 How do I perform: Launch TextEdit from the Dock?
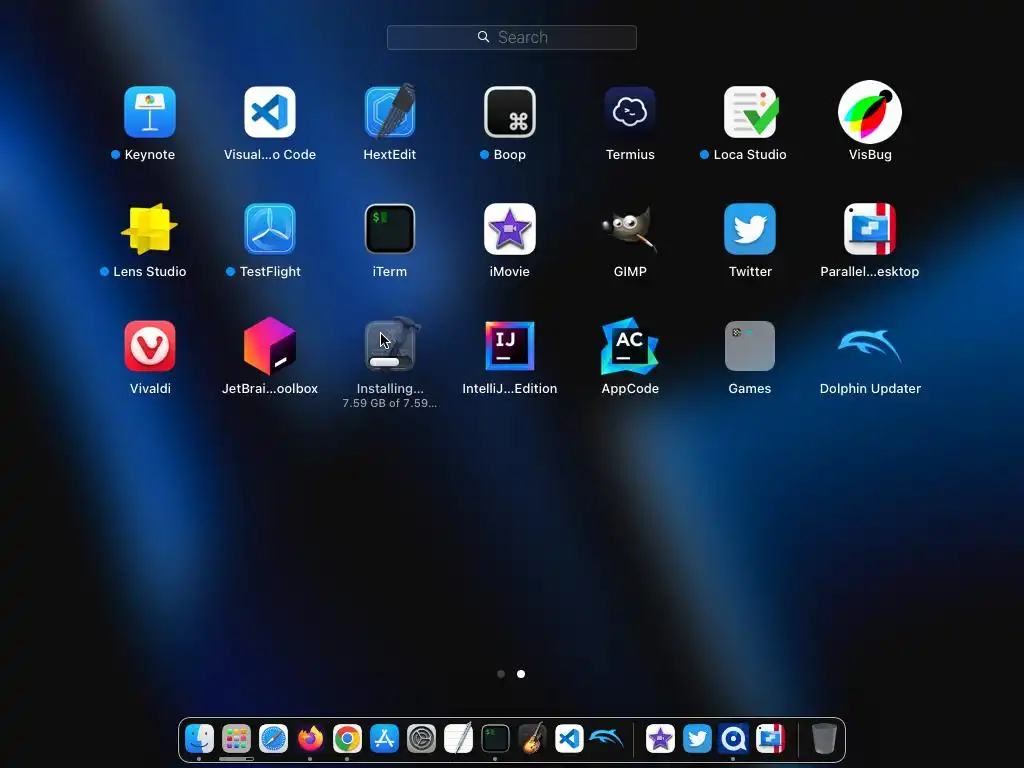(458, 739)
